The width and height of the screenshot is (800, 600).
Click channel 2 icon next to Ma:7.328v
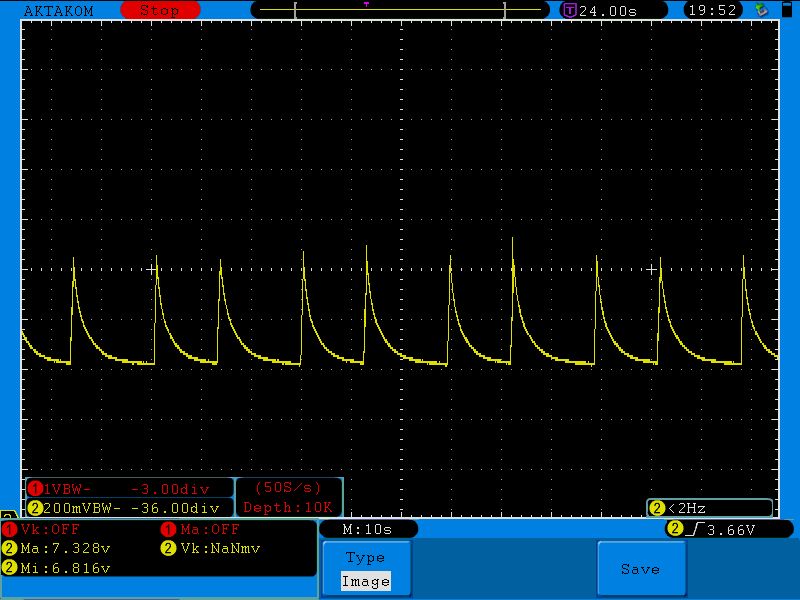point(9,548)
